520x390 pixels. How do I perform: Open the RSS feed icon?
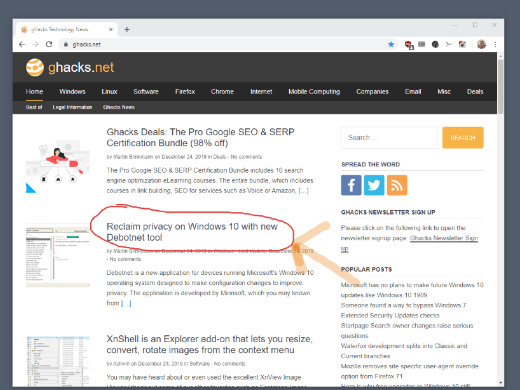(x=397, y=185)
